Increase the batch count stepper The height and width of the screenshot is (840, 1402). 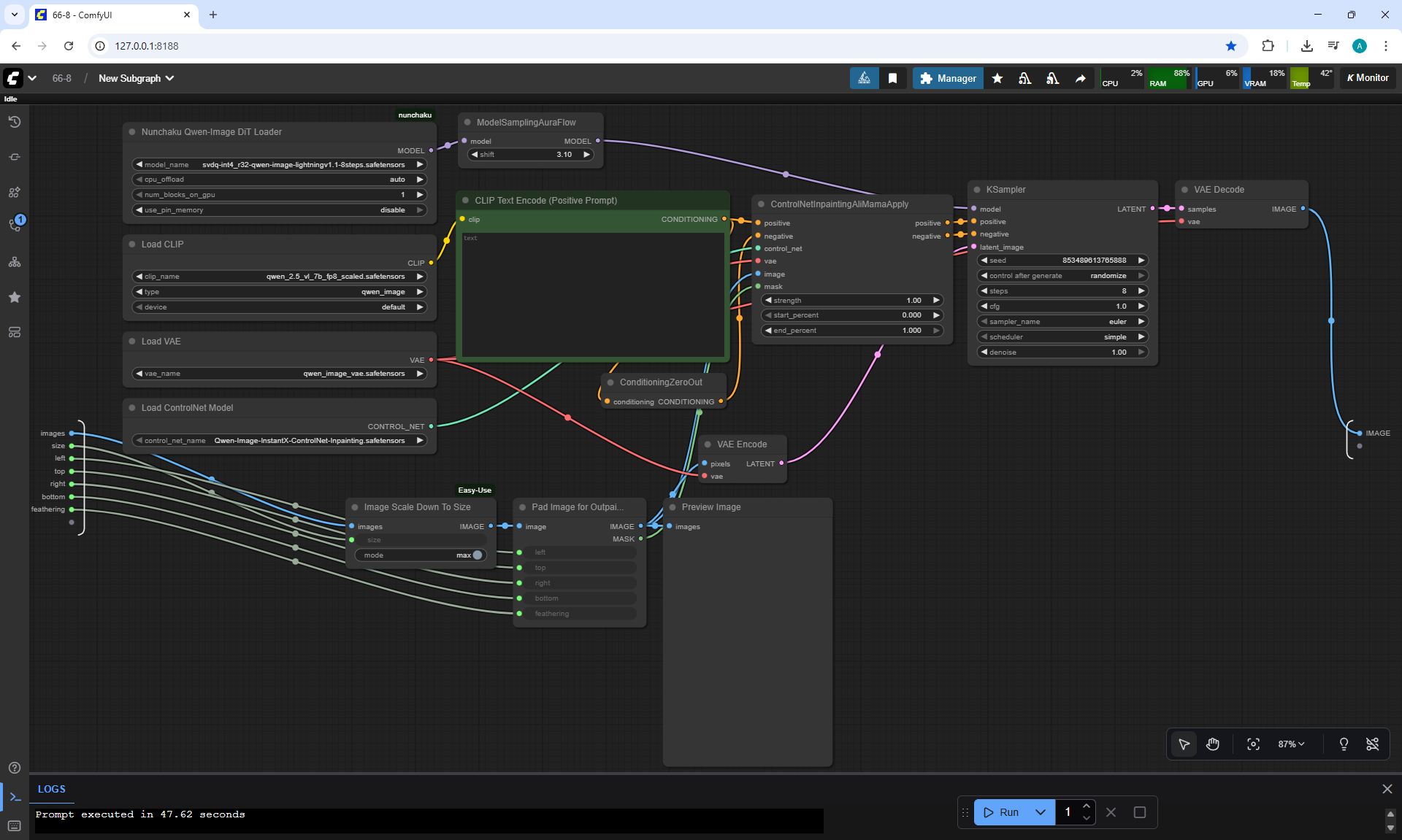coord(1087,806)
